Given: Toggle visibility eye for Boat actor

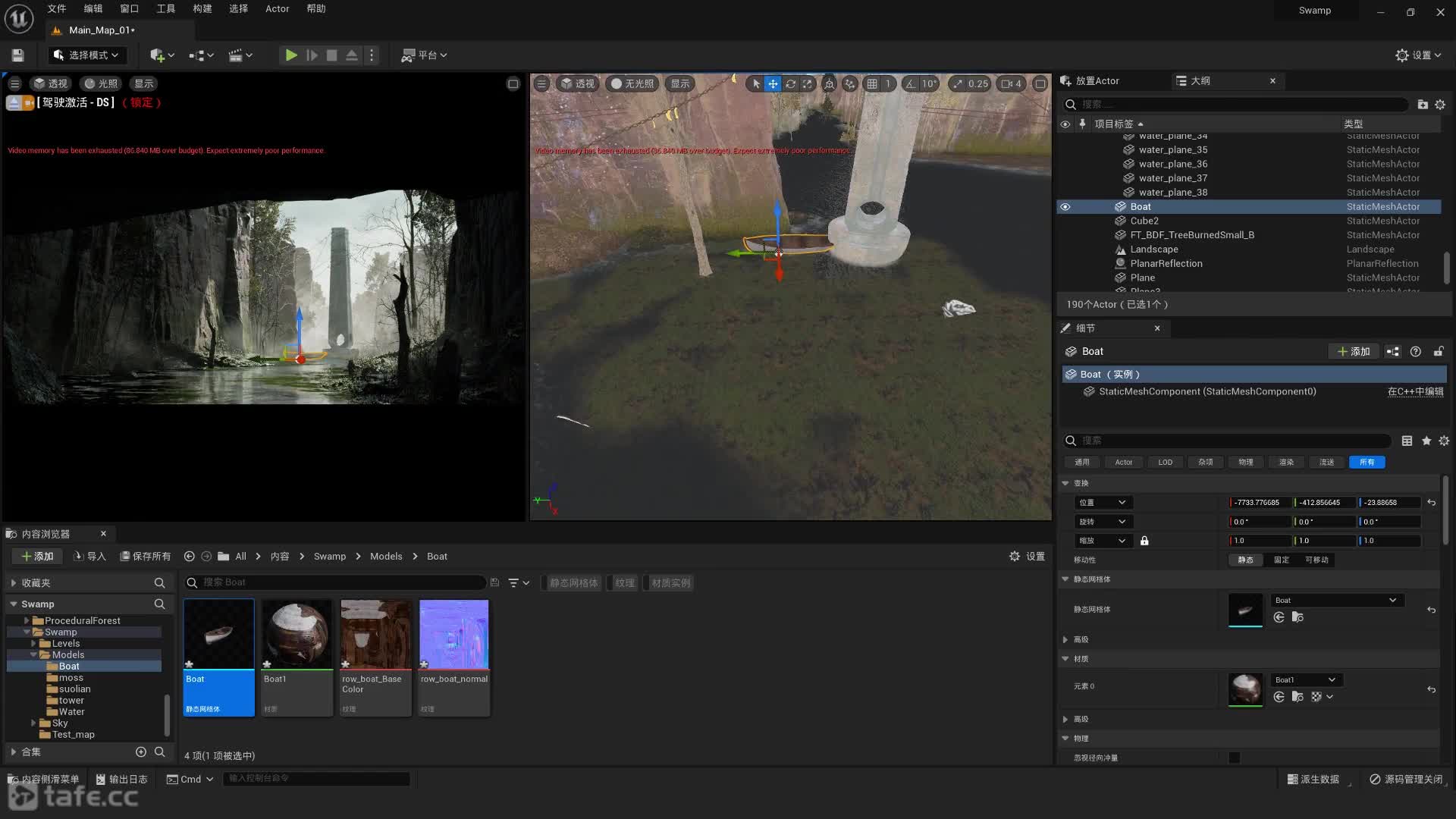Looking at the screenshot, I should point(1065,207).
